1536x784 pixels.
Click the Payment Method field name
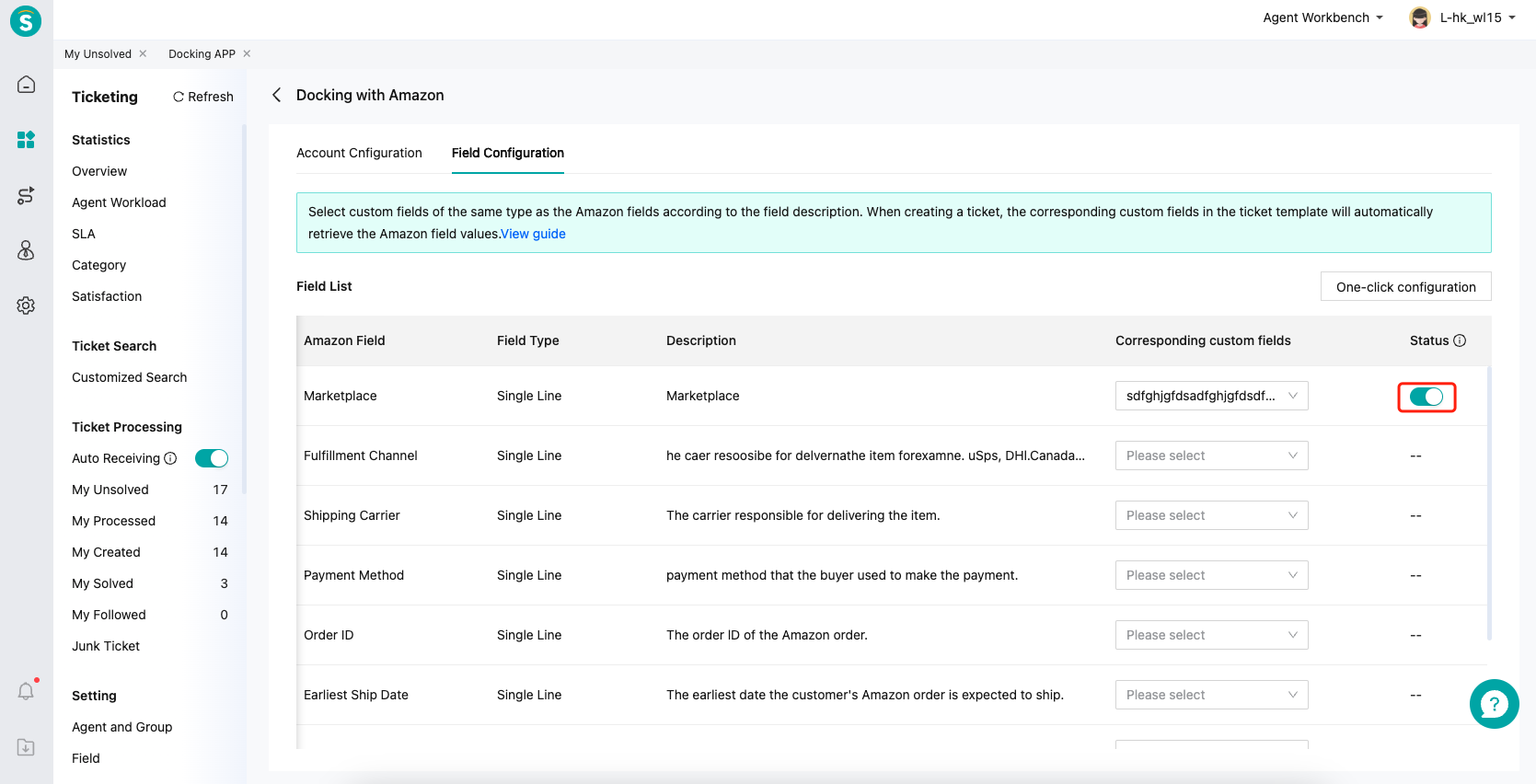coord(353,575)
